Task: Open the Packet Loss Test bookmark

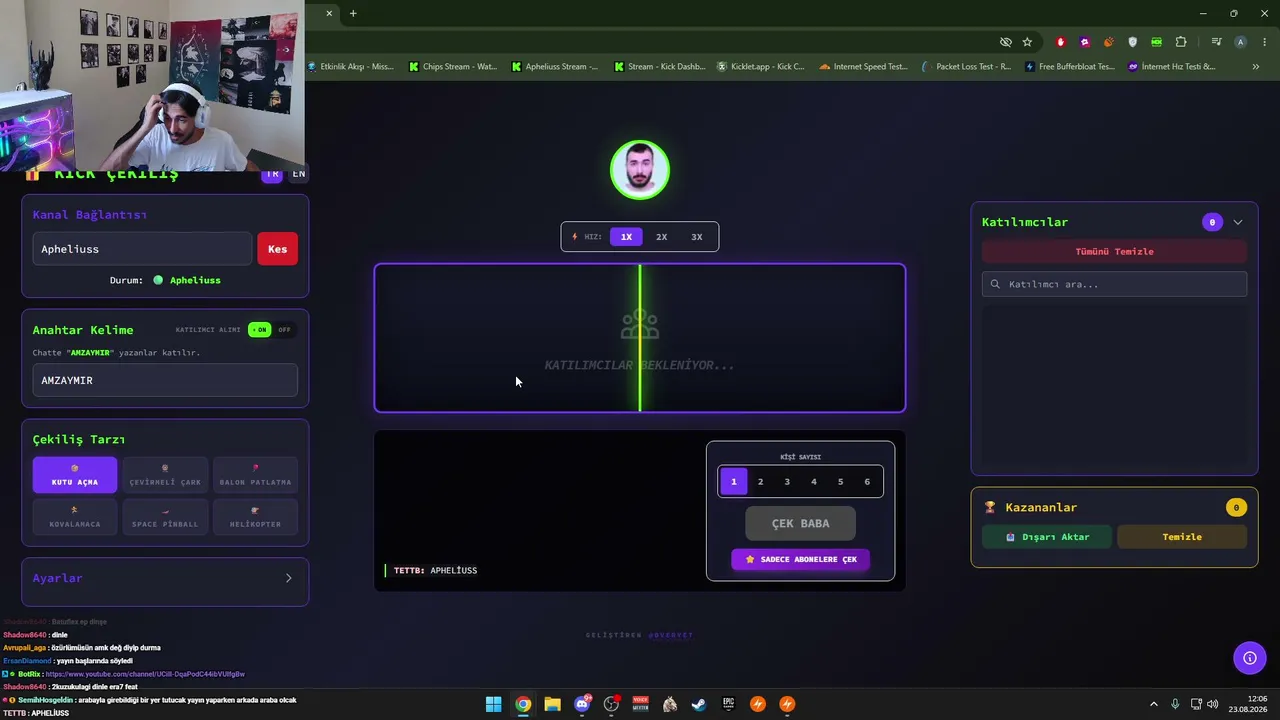Action: tap(966, 67)
